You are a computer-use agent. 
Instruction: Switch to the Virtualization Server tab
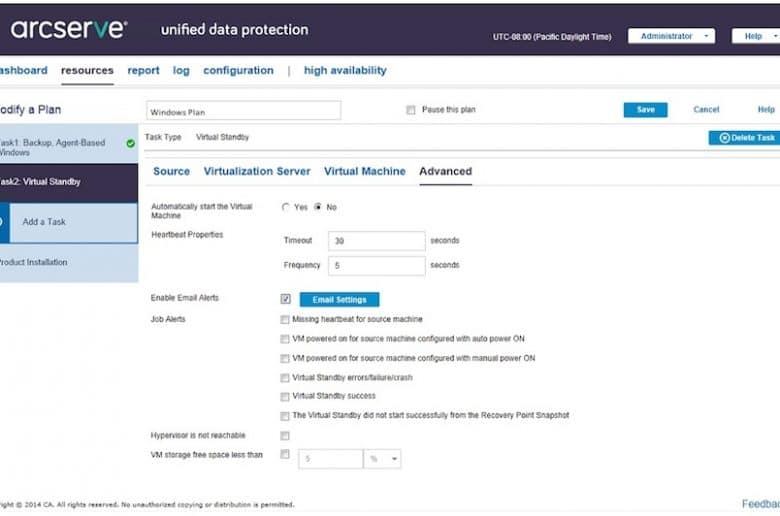click(257, 171)
